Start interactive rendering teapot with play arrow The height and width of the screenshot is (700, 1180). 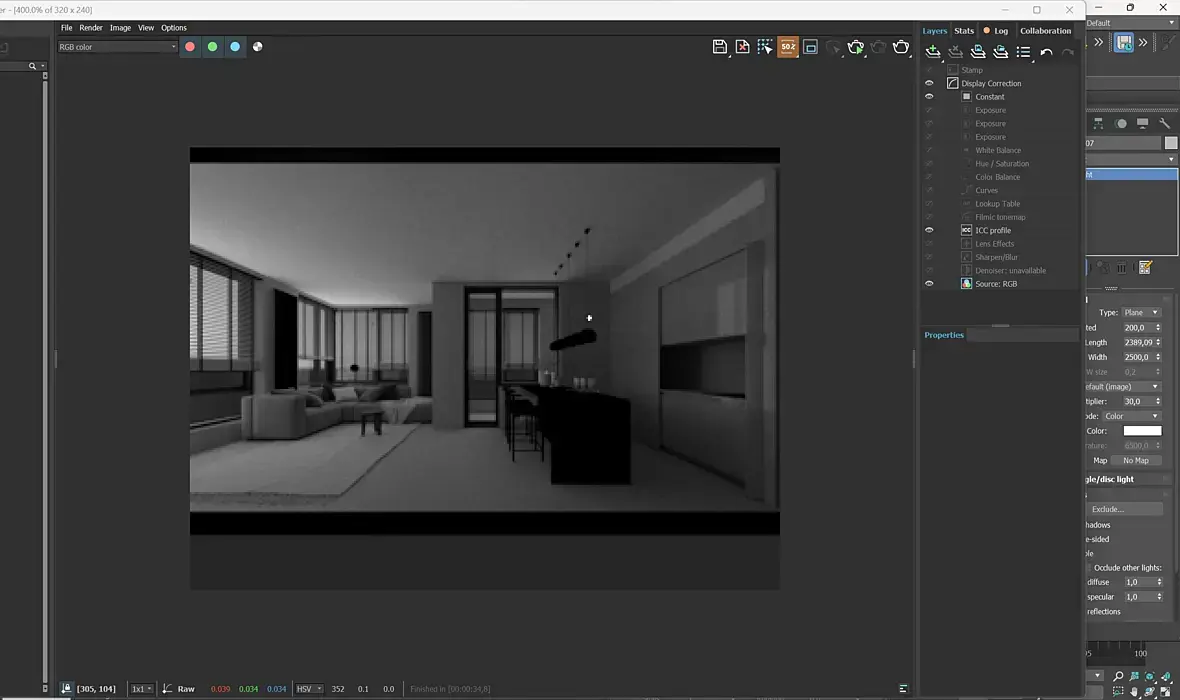[856, 47]
